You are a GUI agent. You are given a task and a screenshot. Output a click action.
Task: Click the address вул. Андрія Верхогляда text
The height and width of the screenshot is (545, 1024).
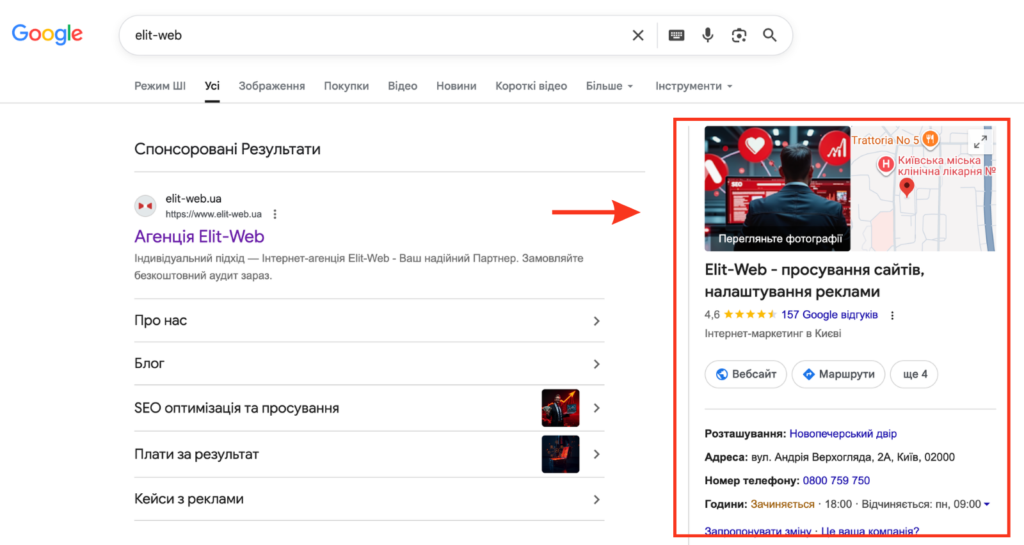(853, 457)
